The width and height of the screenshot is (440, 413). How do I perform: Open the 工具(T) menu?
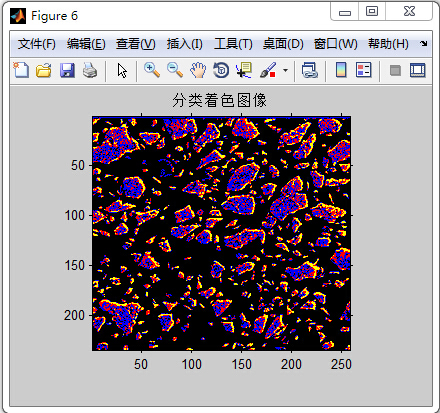[x=233, y=44]
